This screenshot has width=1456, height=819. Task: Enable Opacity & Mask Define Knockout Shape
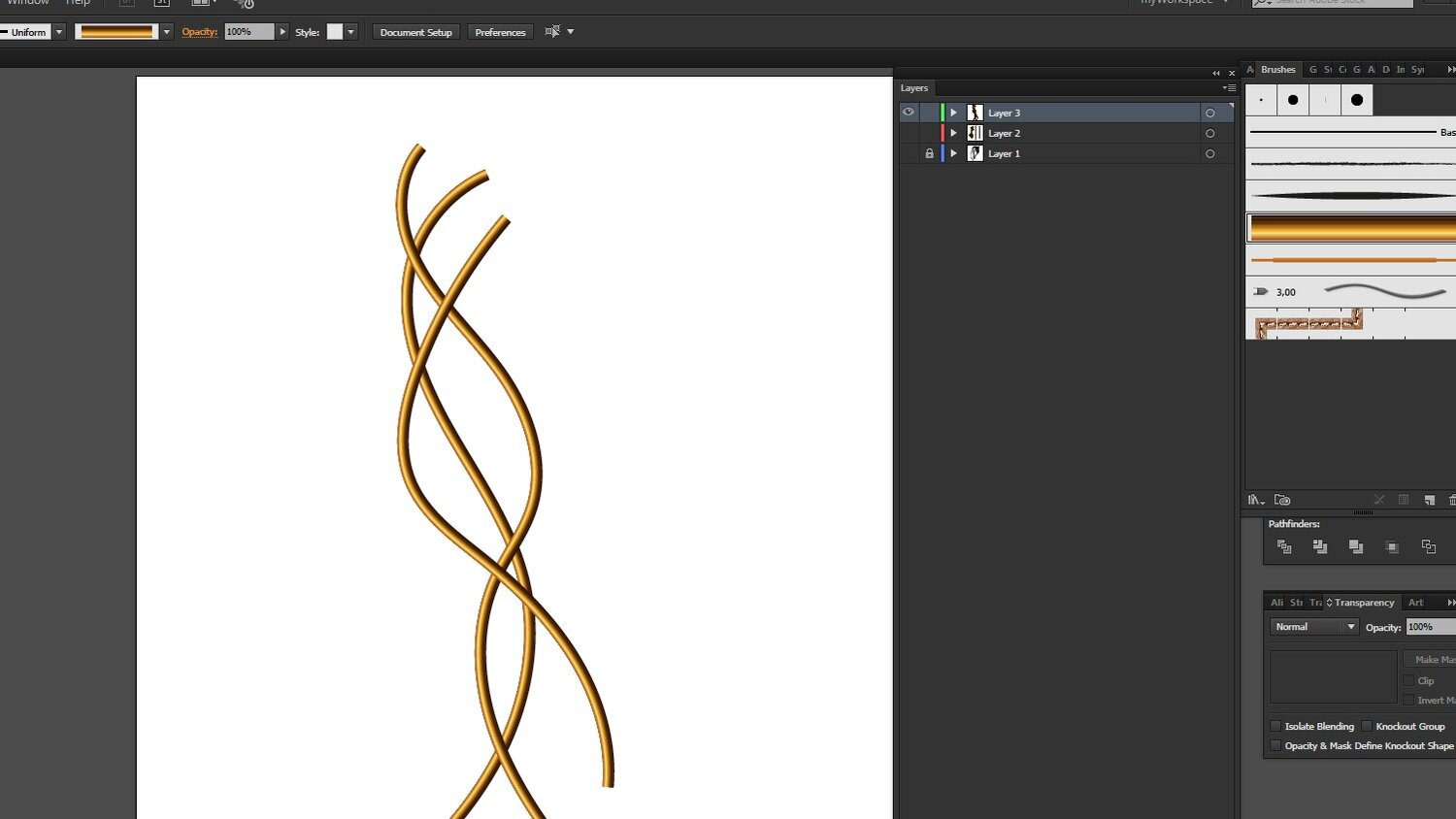pos(1275,745)
